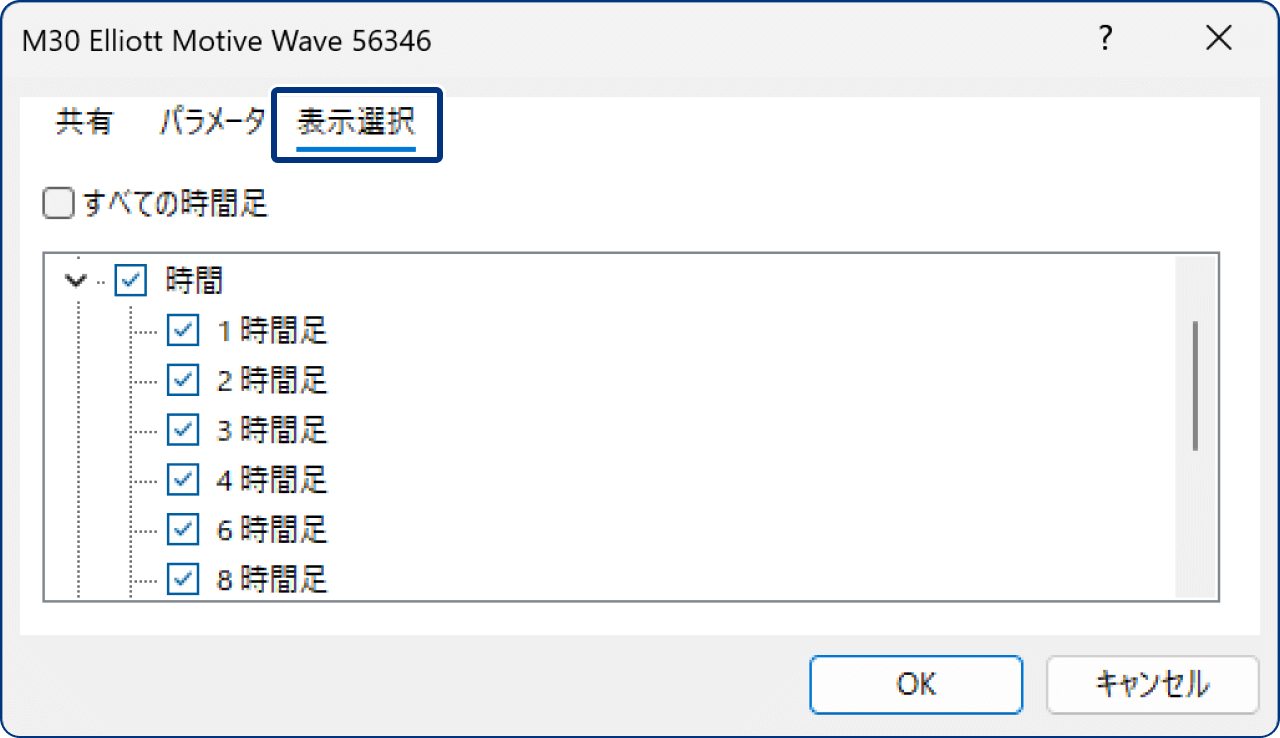
Task: Collapse the 時間 tree group
Action: [74, 281]
